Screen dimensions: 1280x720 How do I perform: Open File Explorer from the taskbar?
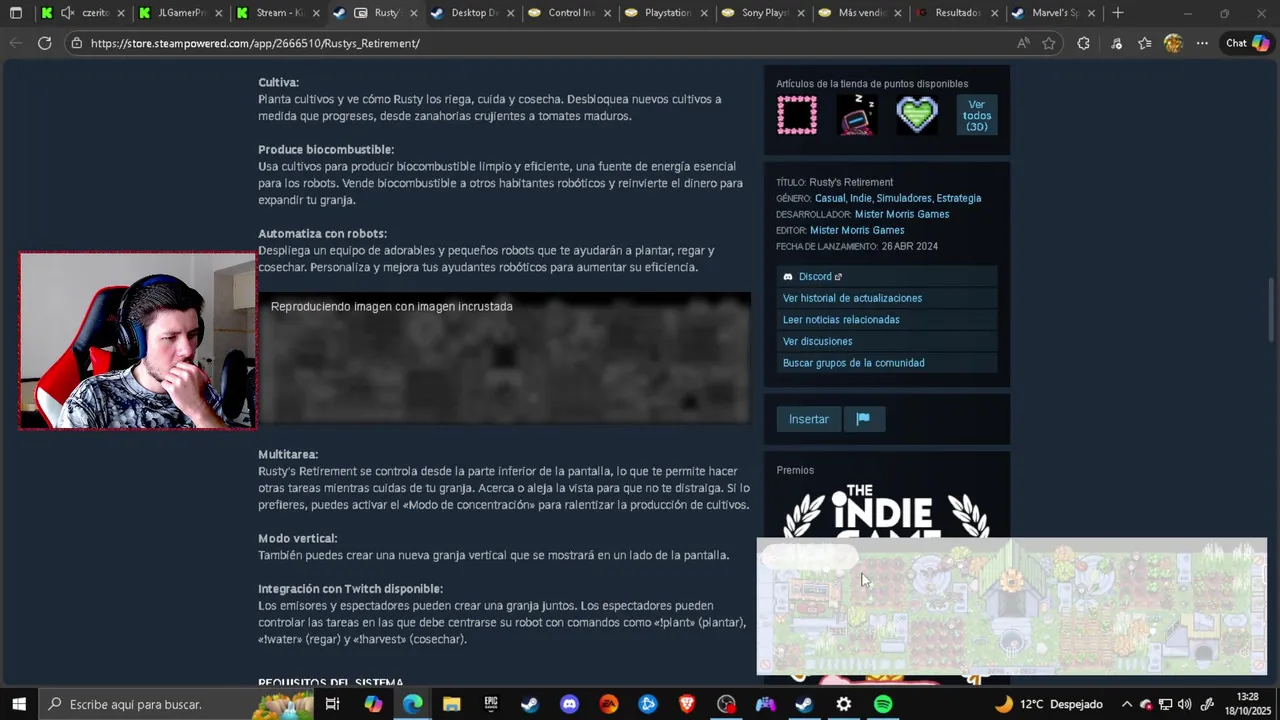point(452,704)
